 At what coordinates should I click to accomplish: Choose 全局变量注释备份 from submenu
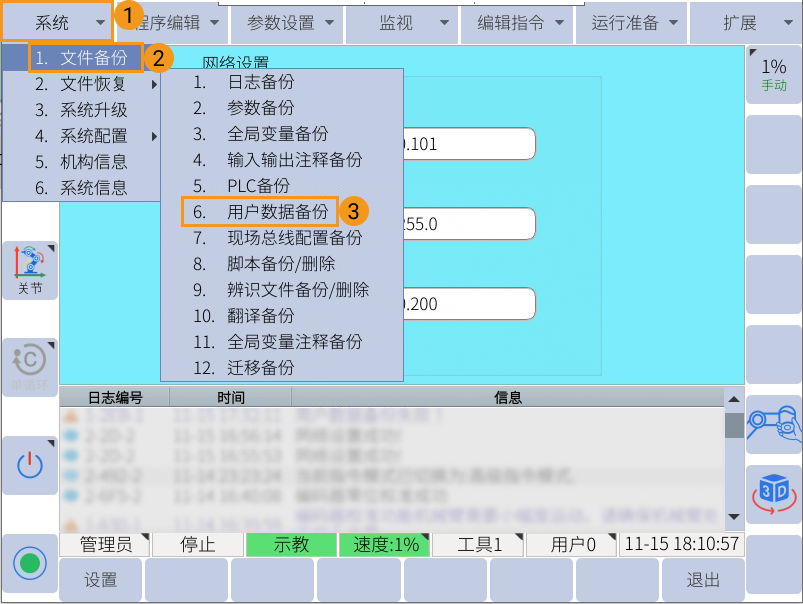(282, 342)
